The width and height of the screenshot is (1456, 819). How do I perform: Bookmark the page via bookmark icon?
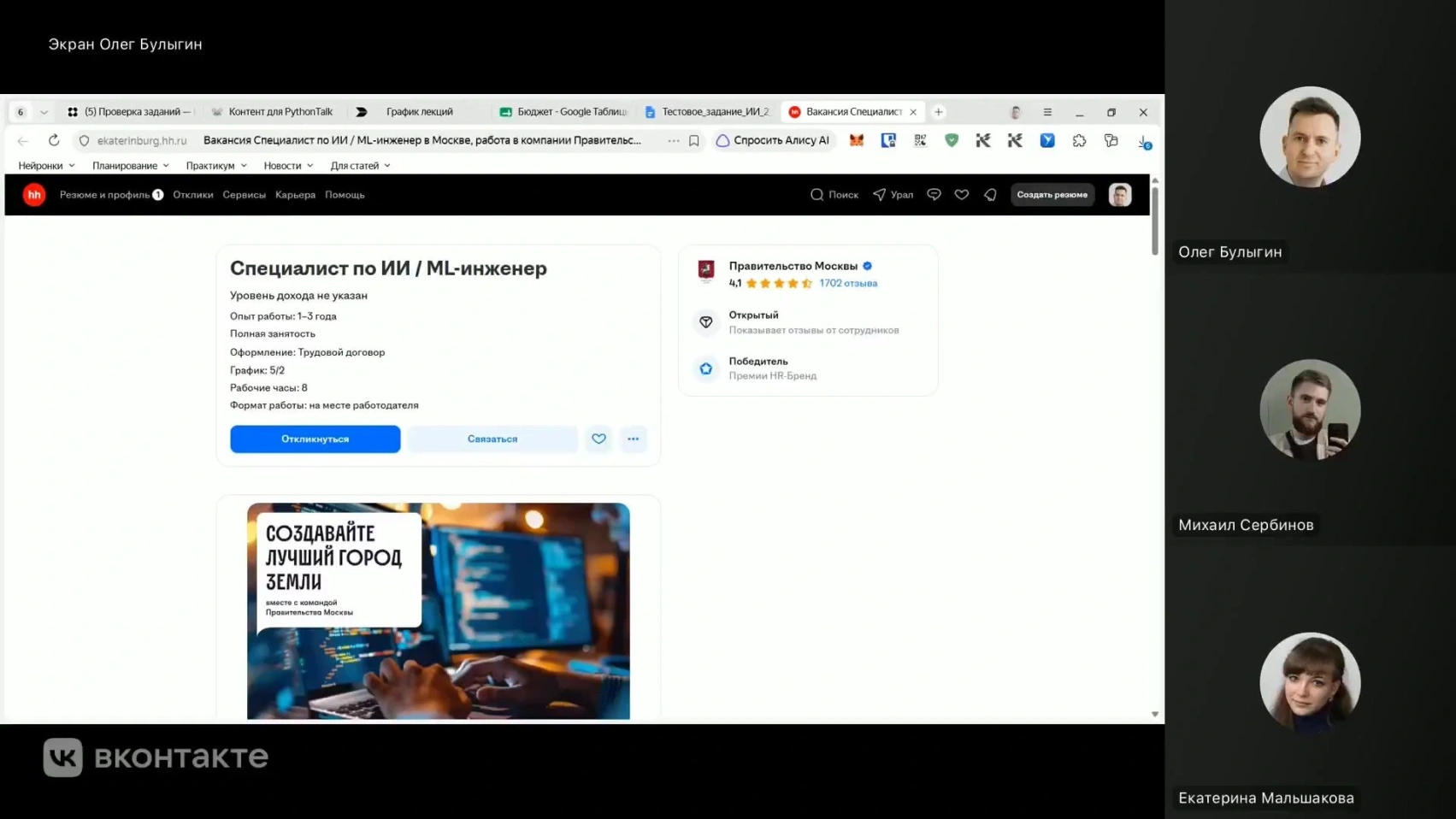(x=694, y=140)
